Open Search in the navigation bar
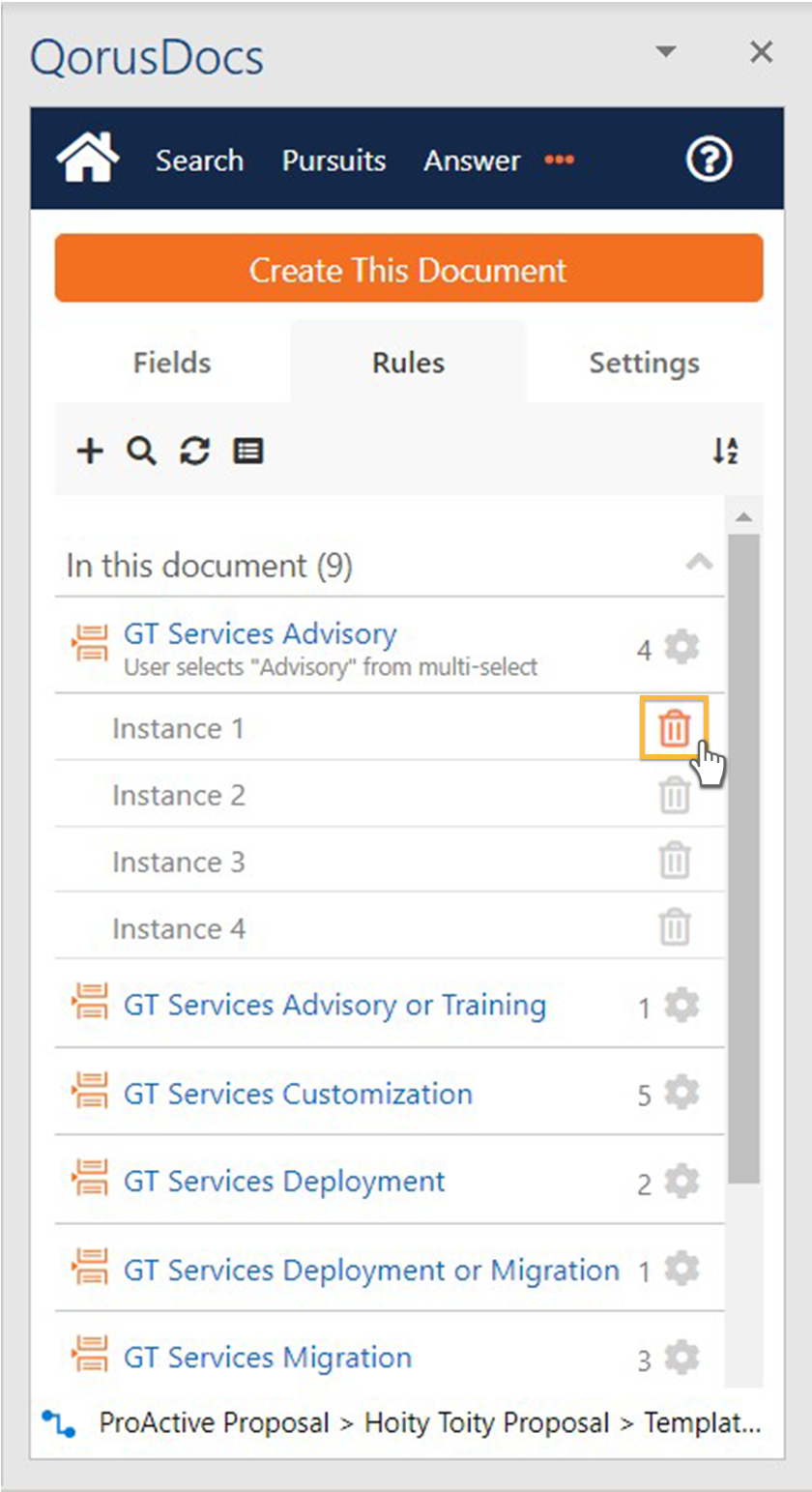Viewport: 812px width, 1492px height. pyautogui.click(x=199, y=161)
